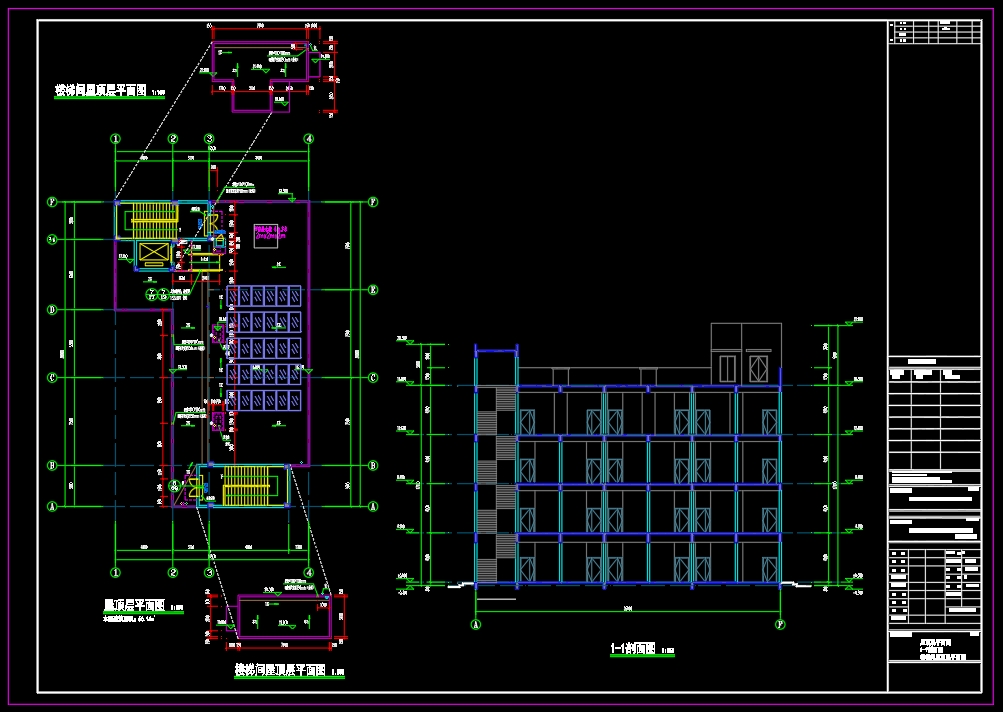This screenshot has width=1003, height=712.
Task: Select the paired detail callout bubbles near elevator
Action: (x=157, y=295)
